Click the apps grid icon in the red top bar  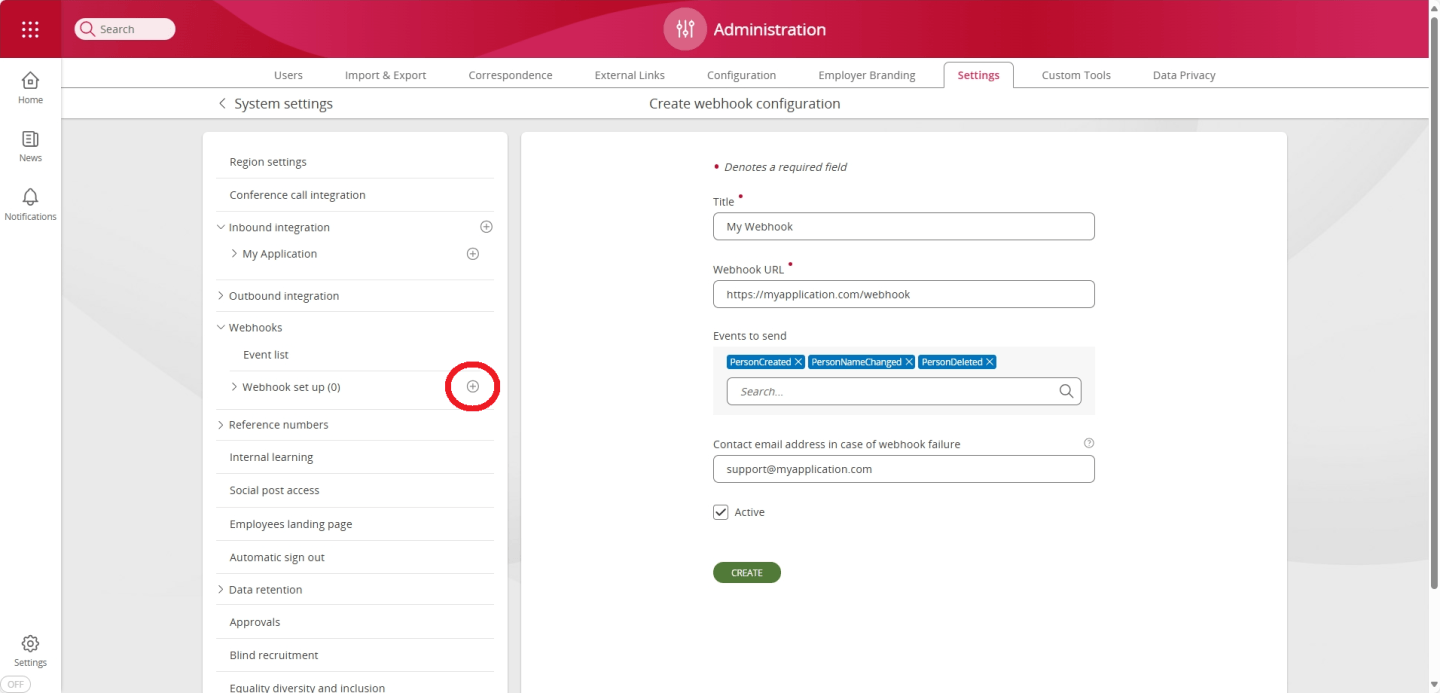(29, 29)
